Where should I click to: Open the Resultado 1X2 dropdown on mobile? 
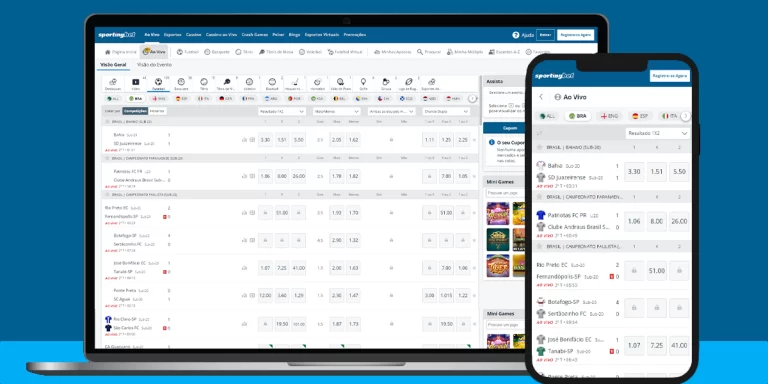pyautogui.click(x=657, y=133)
